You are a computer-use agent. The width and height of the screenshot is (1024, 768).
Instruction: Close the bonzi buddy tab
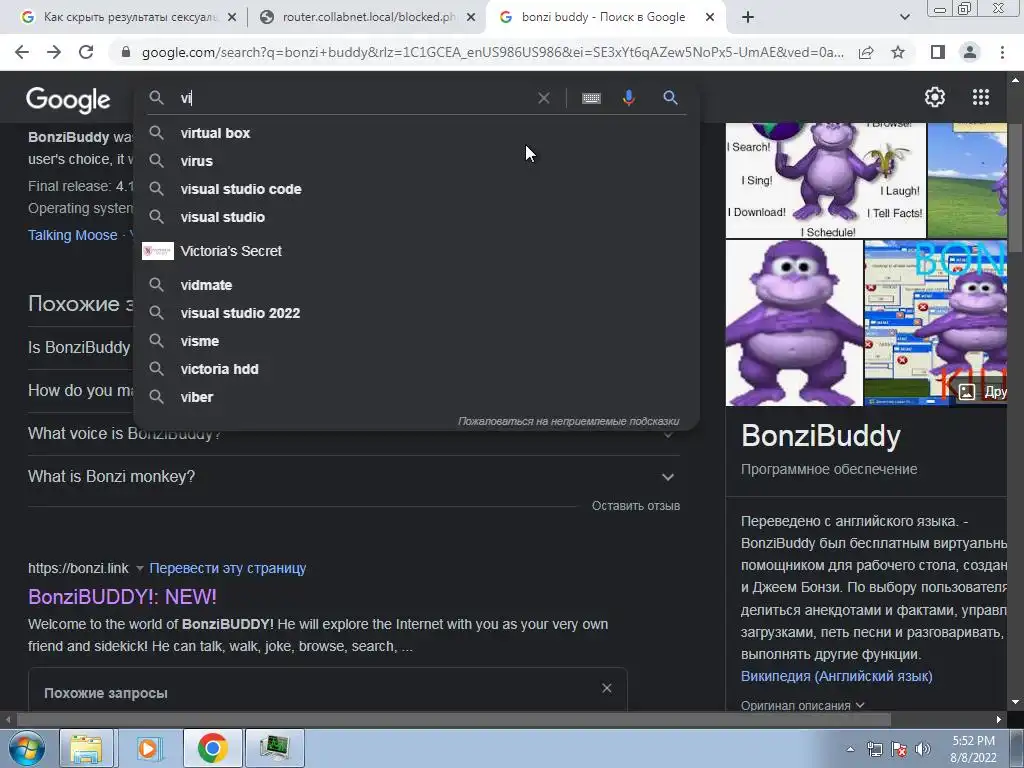click(710, 18)
